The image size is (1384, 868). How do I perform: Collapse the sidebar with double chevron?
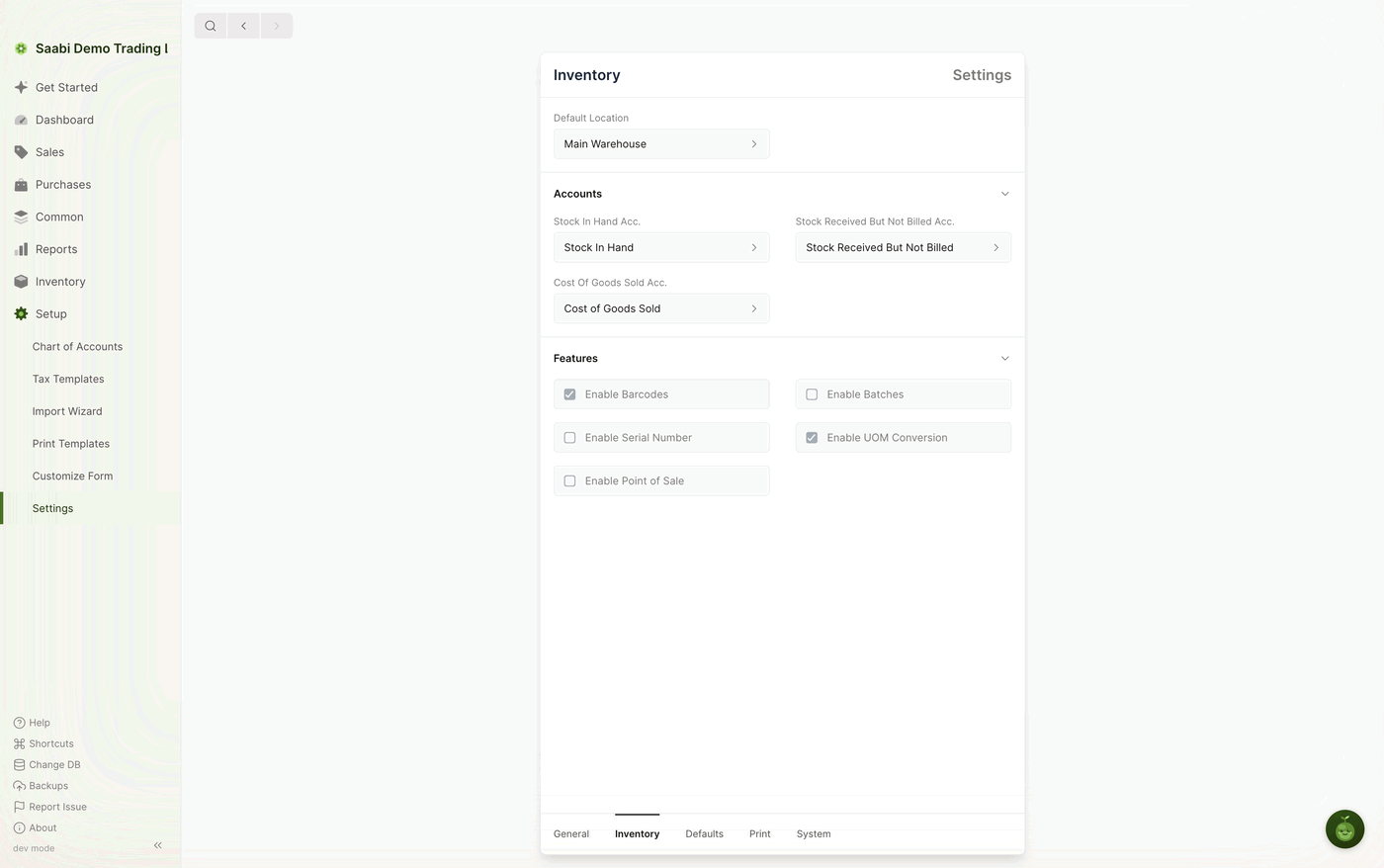pyautogui.click(x=158, y=845)
